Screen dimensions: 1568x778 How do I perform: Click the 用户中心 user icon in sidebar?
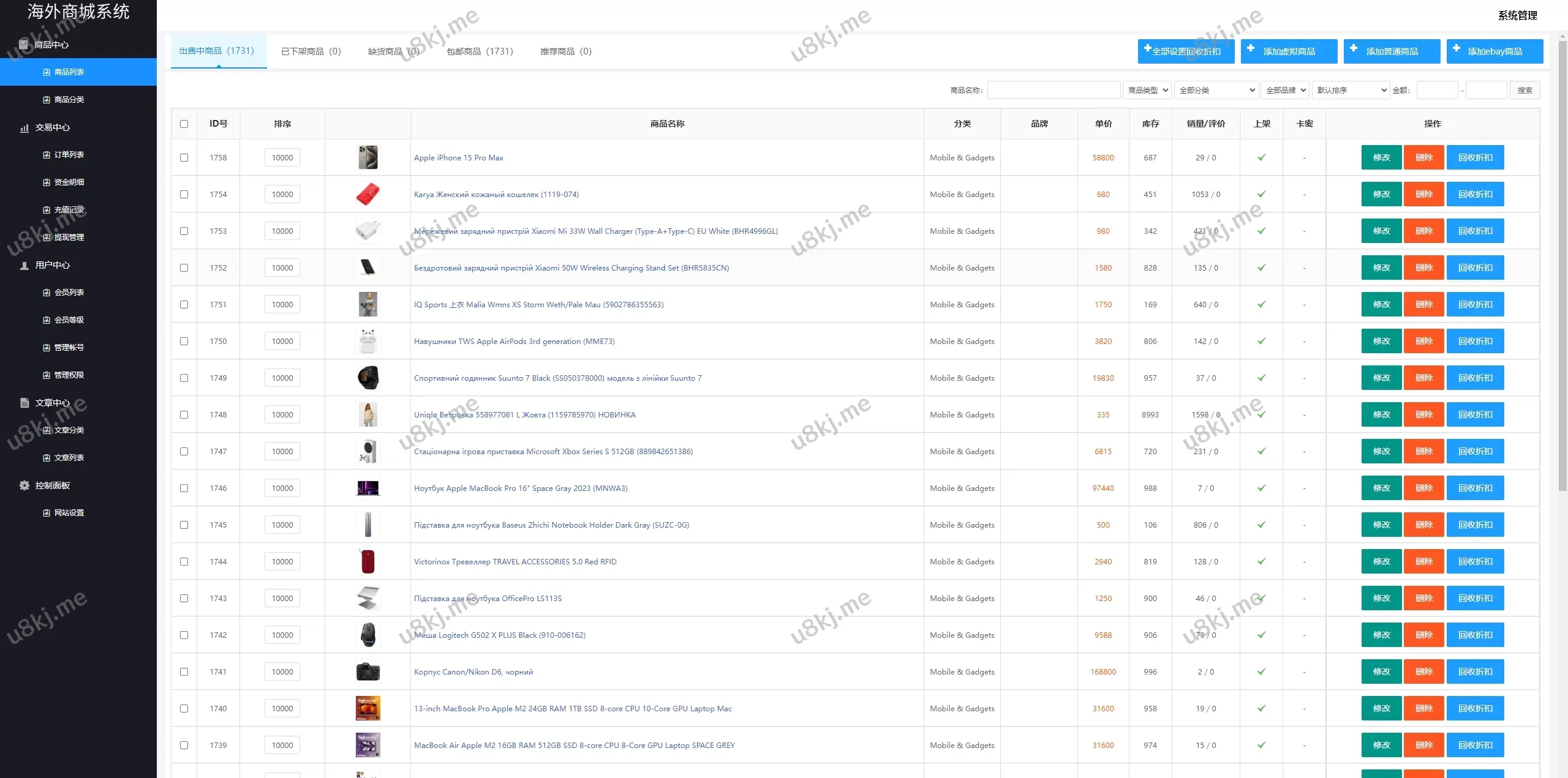[24, 266]
